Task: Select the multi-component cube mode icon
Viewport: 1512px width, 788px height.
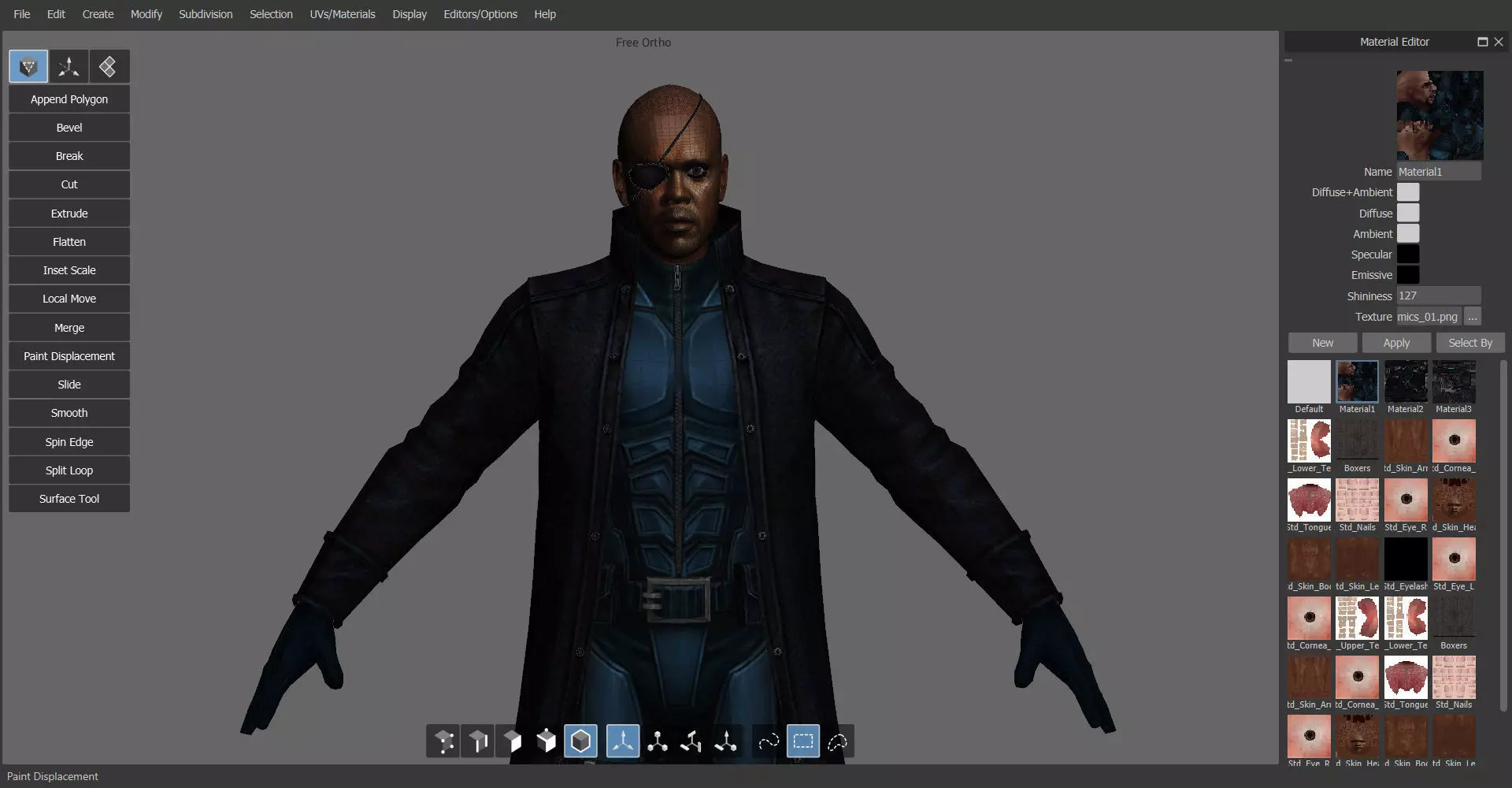Action: 547,741
